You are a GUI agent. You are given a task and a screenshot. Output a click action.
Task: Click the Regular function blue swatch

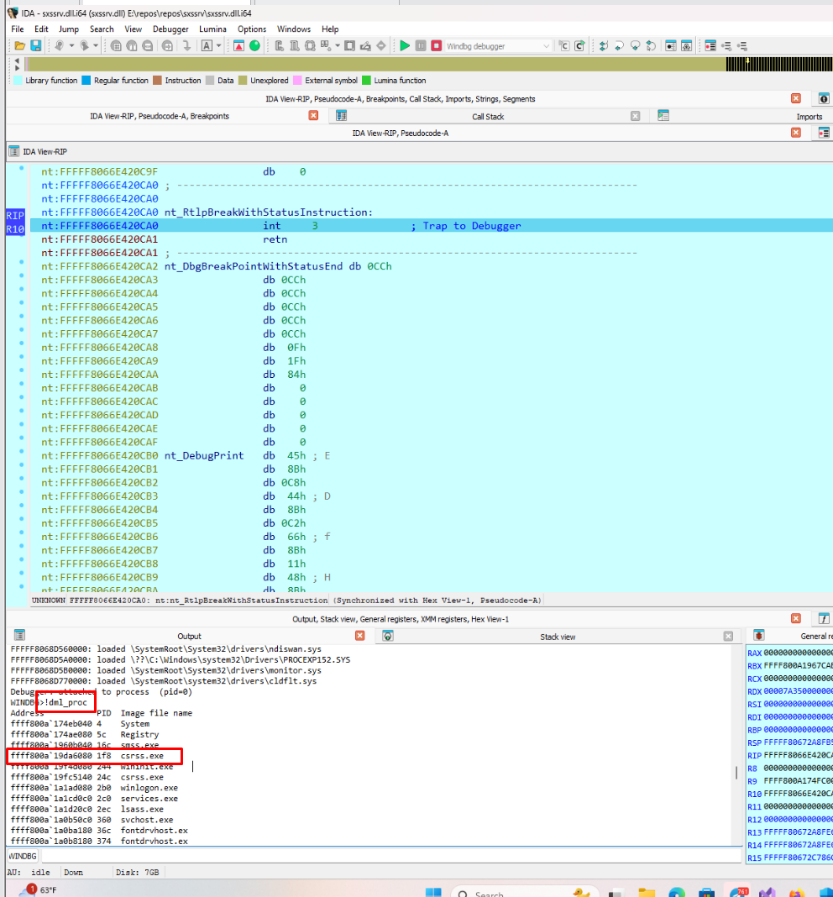86,81
